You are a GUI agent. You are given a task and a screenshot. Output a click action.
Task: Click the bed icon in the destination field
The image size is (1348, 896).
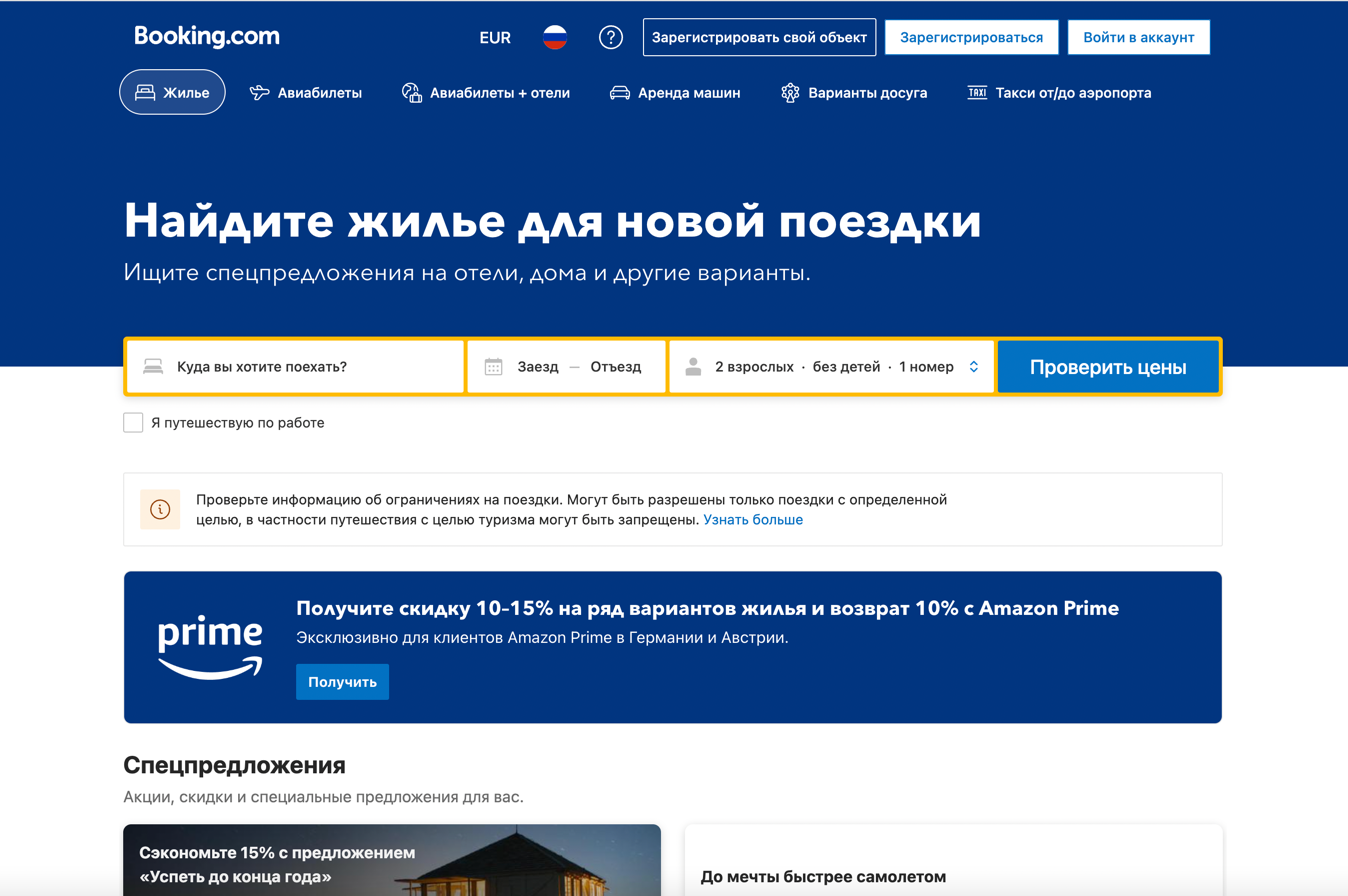(x=152, y=367)
